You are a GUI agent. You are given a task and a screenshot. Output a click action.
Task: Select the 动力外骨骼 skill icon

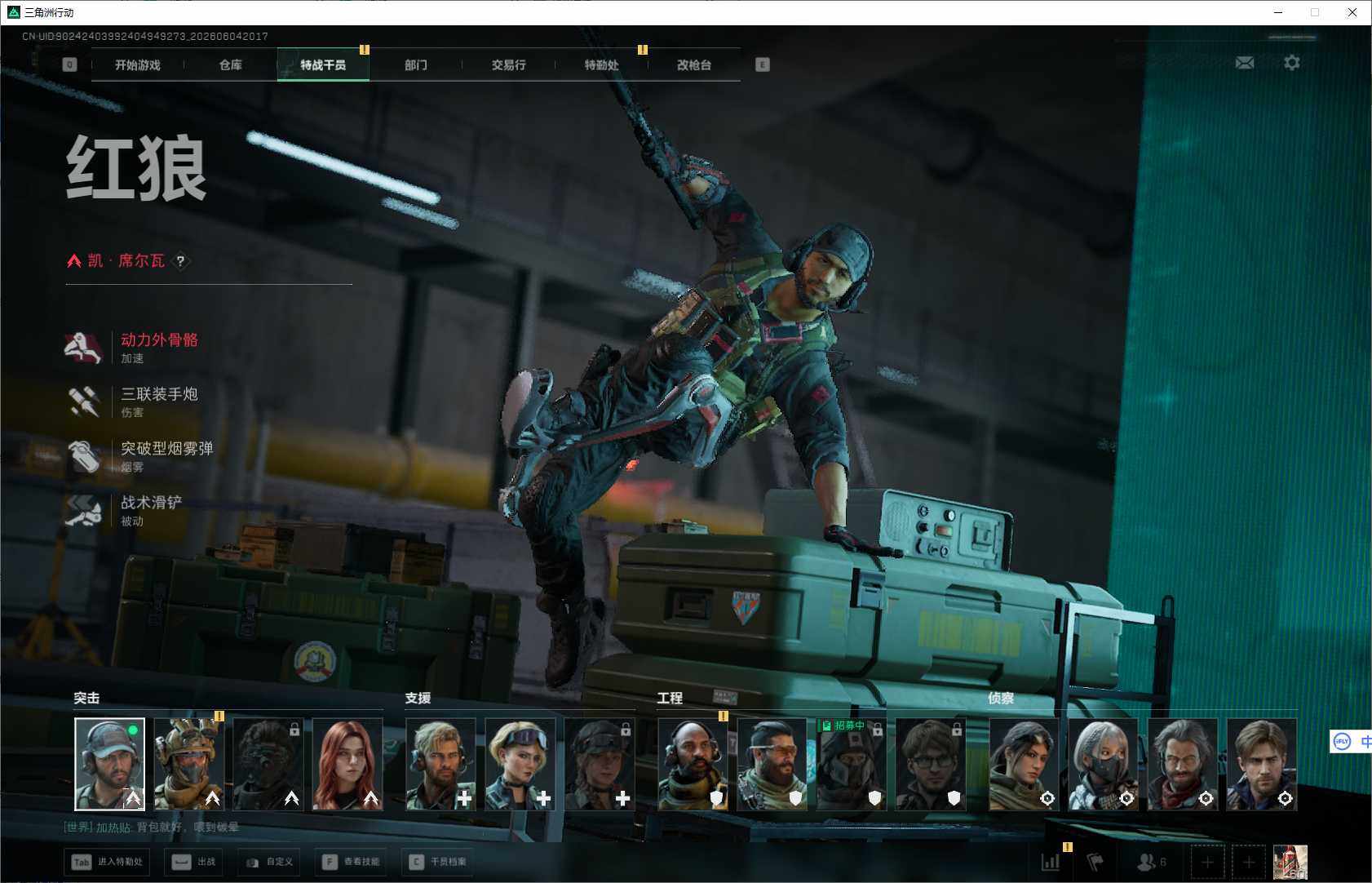(x=83, y=348)
